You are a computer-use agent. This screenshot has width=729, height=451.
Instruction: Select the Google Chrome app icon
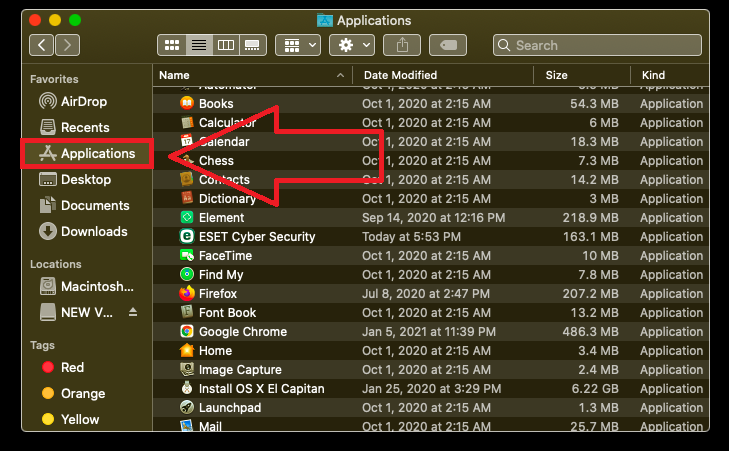187,331
